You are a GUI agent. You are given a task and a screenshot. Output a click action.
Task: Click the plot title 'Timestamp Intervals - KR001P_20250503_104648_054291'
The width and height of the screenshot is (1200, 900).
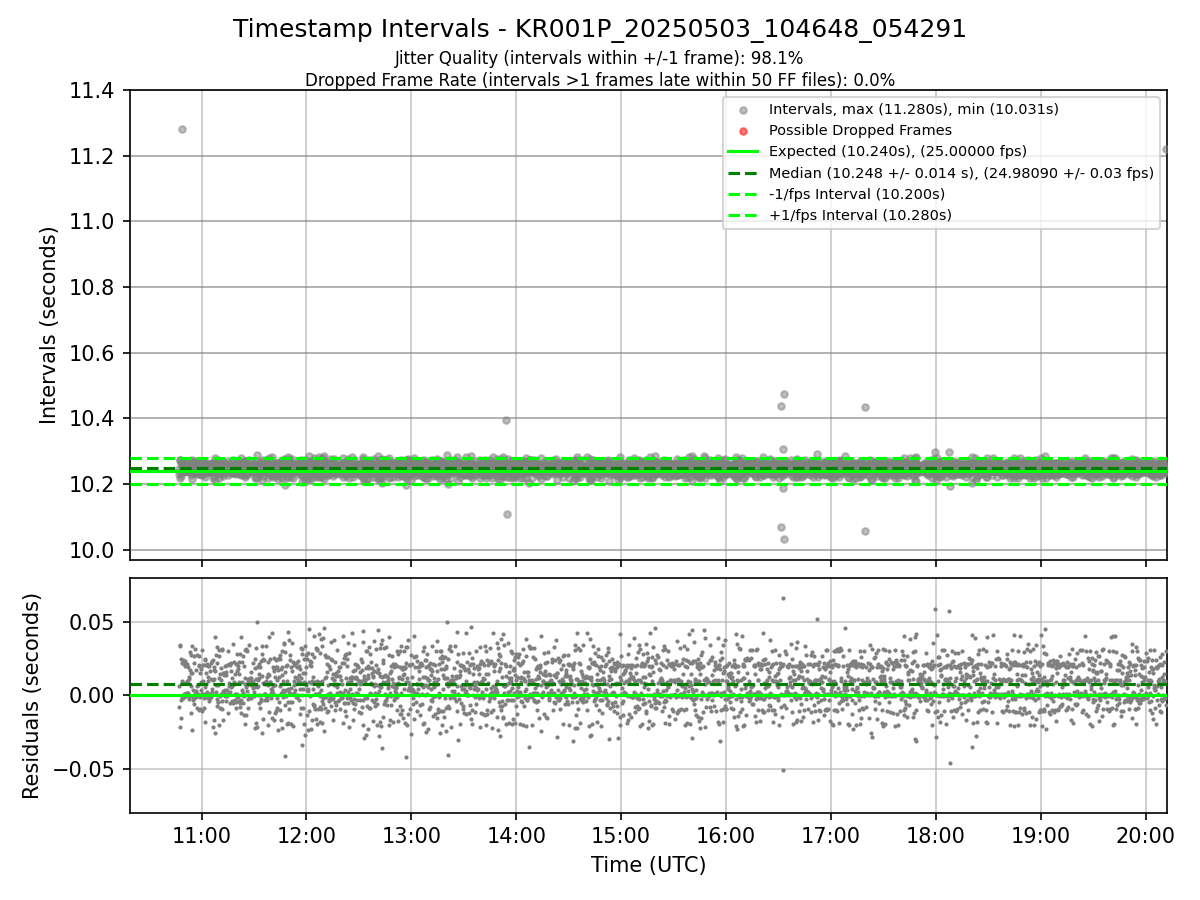coord(600,29)
